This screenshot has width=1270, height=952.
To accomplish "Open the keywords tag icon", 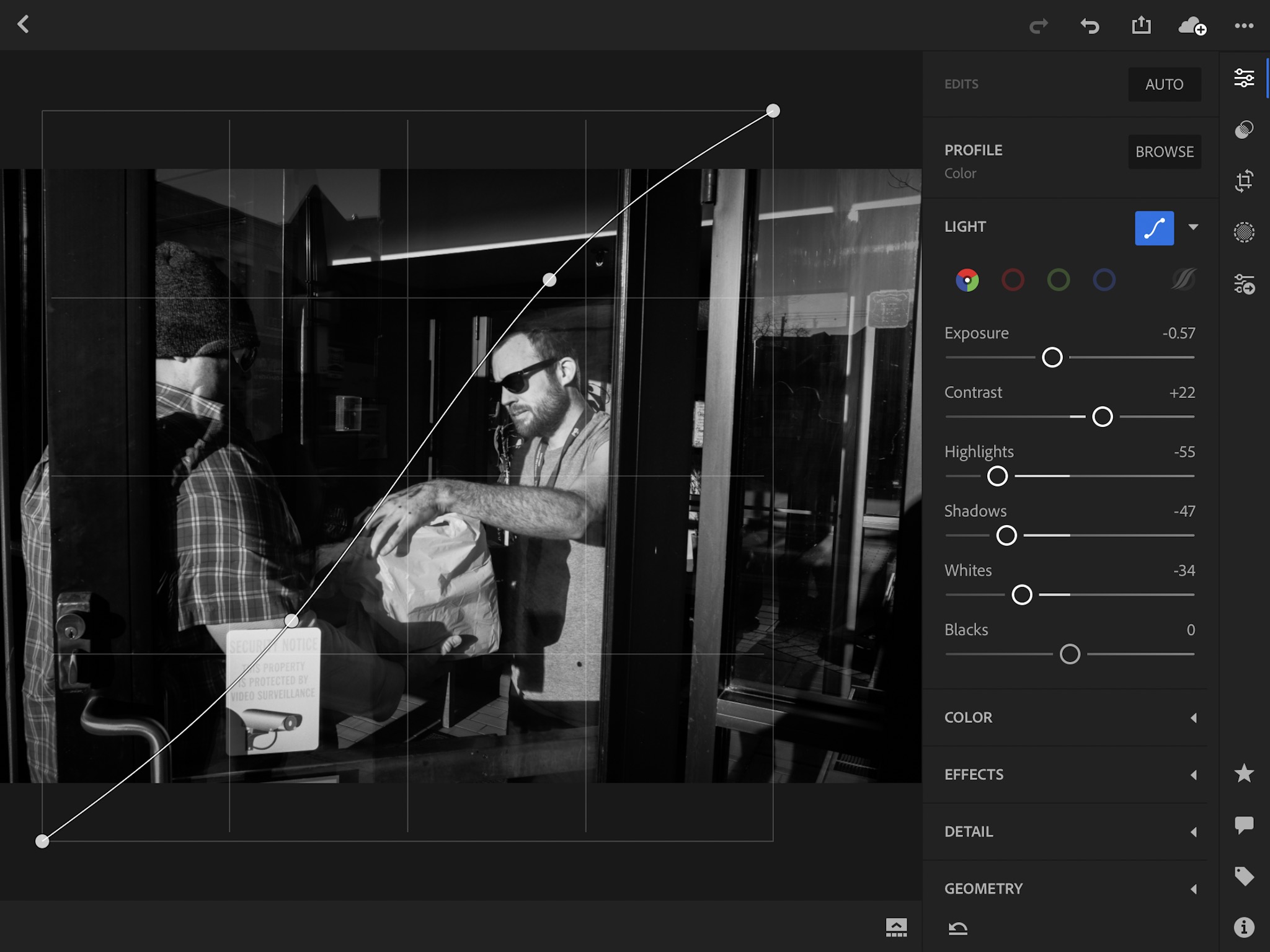I will coord(1244,876).
